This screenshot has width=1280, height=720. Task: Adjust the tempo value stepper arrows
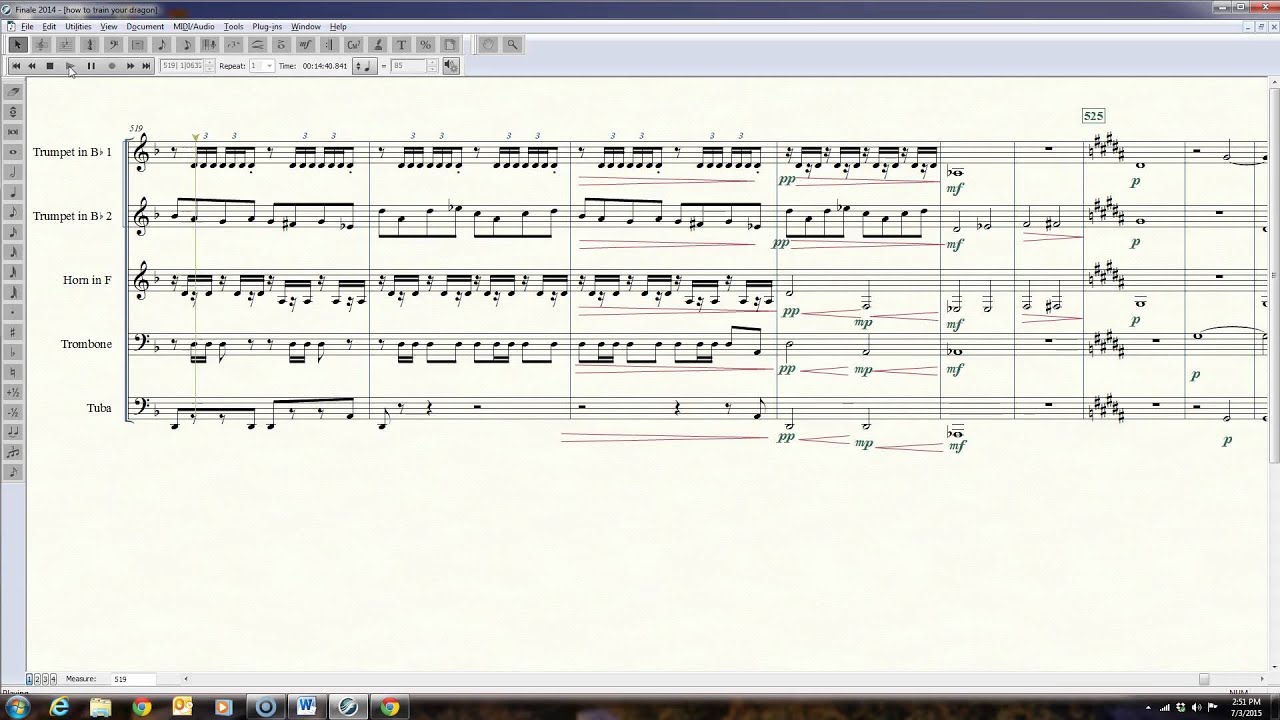(x=432, y=66)
